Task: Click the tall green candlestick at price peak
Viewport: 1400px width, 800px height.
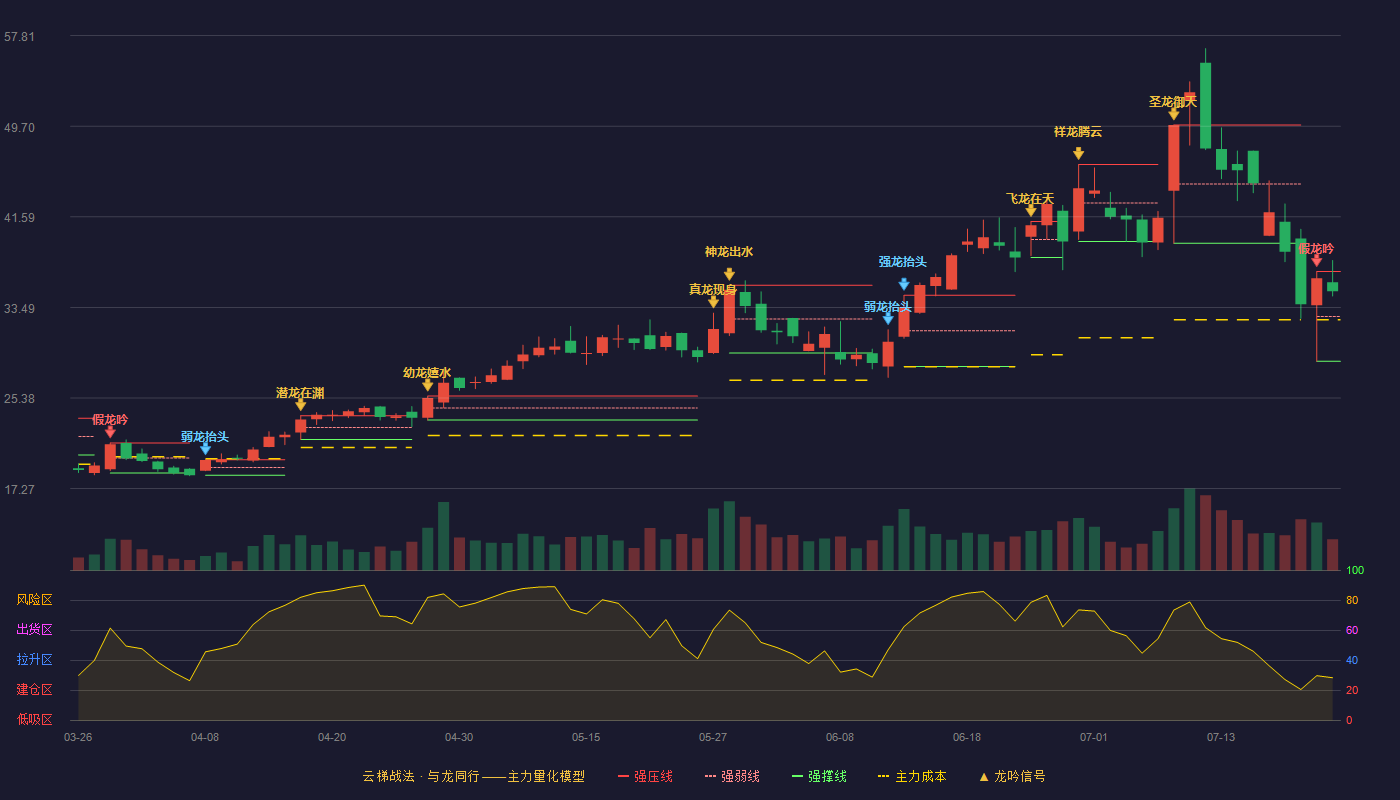Action: (x=1205, y=105)
